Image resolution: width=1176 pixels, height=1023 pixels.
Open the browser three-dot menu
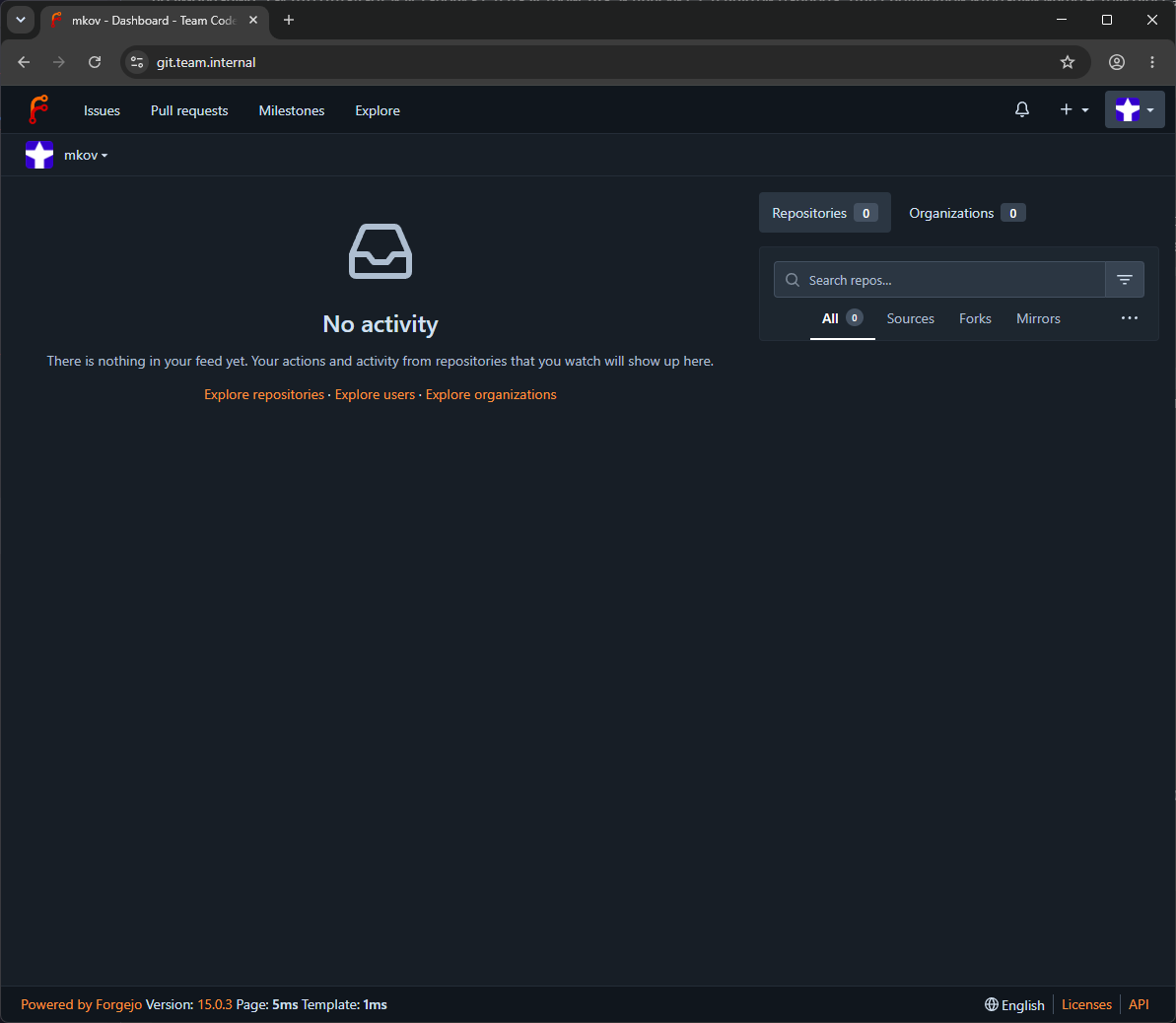[x=1152, y=62]
